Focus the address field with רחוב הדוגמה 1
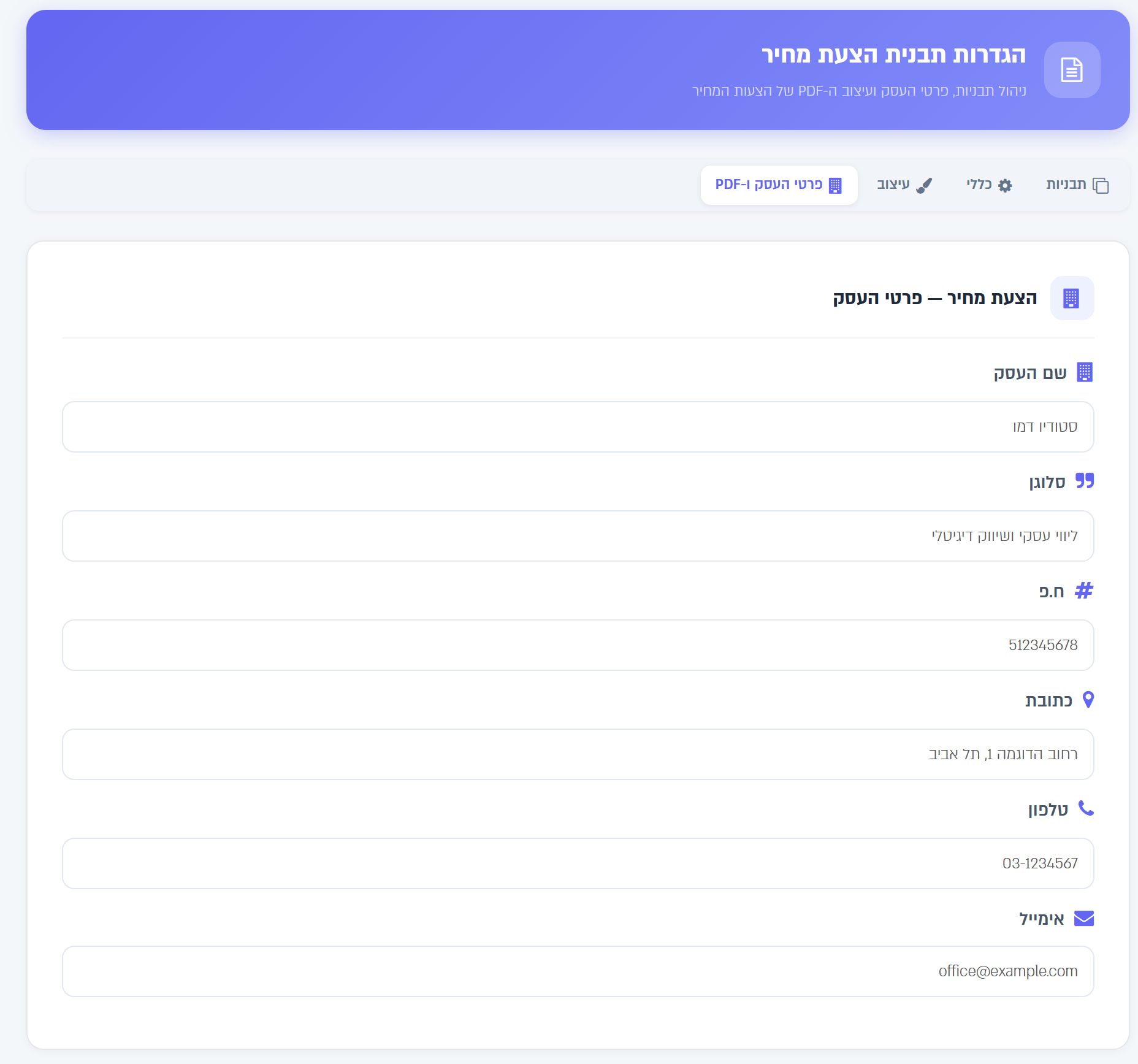Screen dimensions: 1138x1064 point(578,754)
